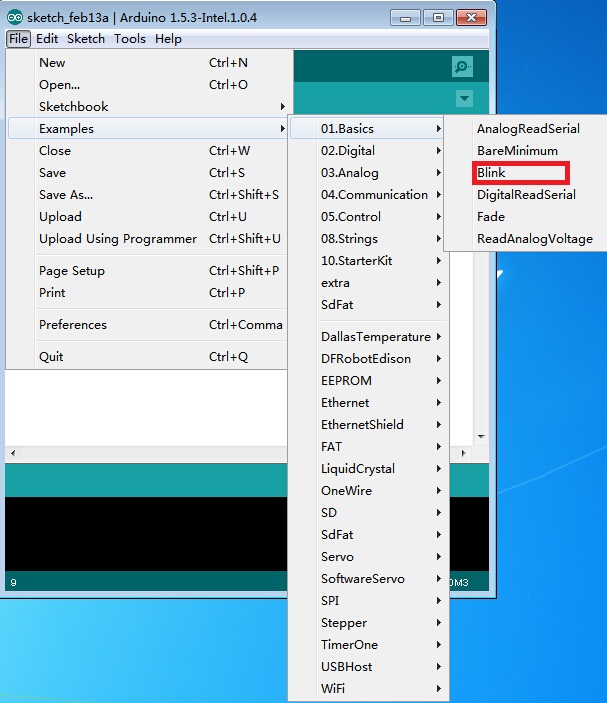Choose Print from the File menu
The image size is (607, 703).
[x=147, y=292]
